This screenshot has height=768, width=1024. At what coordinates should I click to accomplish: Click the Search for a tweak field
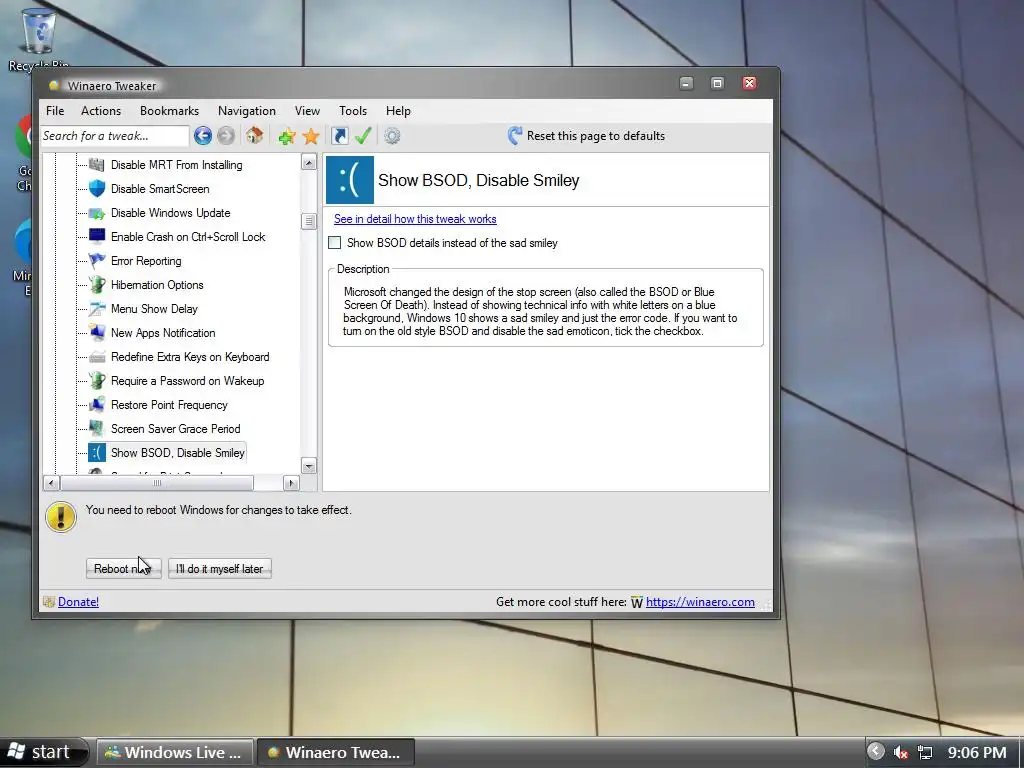115,136
